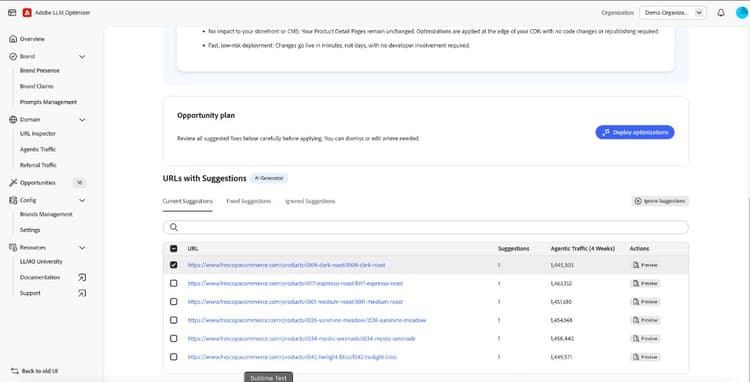Screen dimensions: 750x382
Task: Preview the twilight-bliss URL
Action: [645, 357]
